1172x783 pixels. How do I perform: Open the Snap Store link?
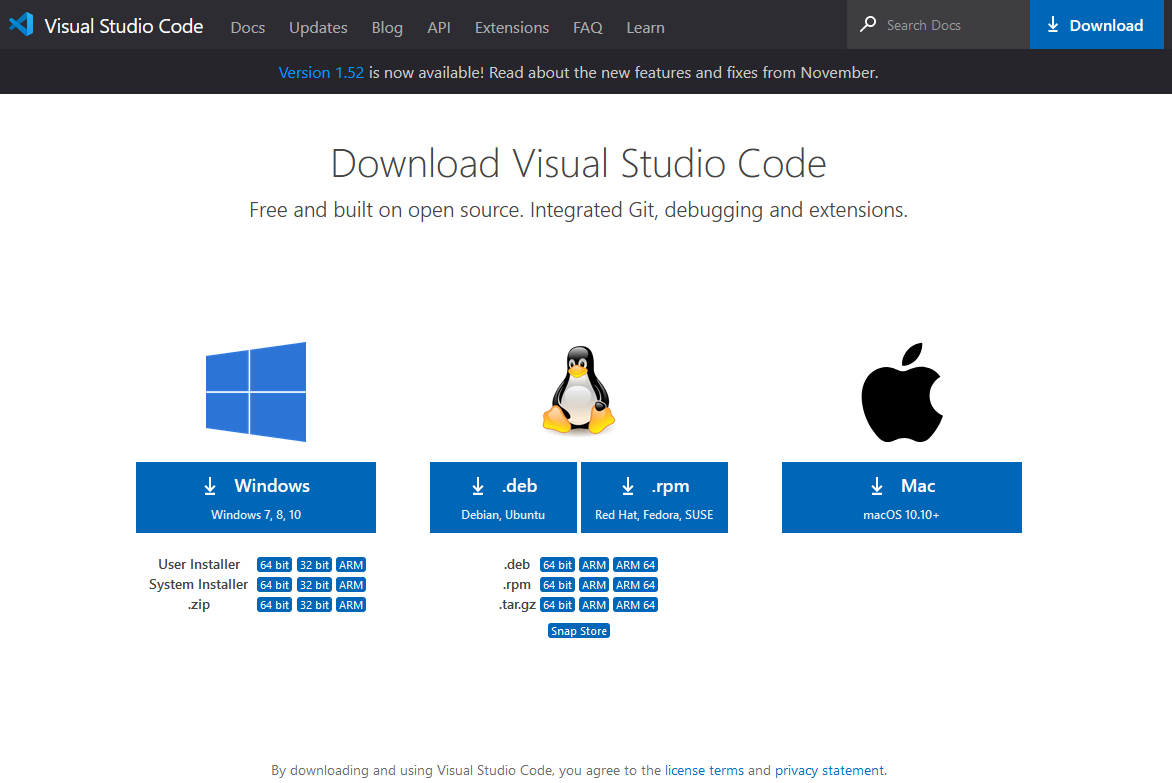(579, 631)
